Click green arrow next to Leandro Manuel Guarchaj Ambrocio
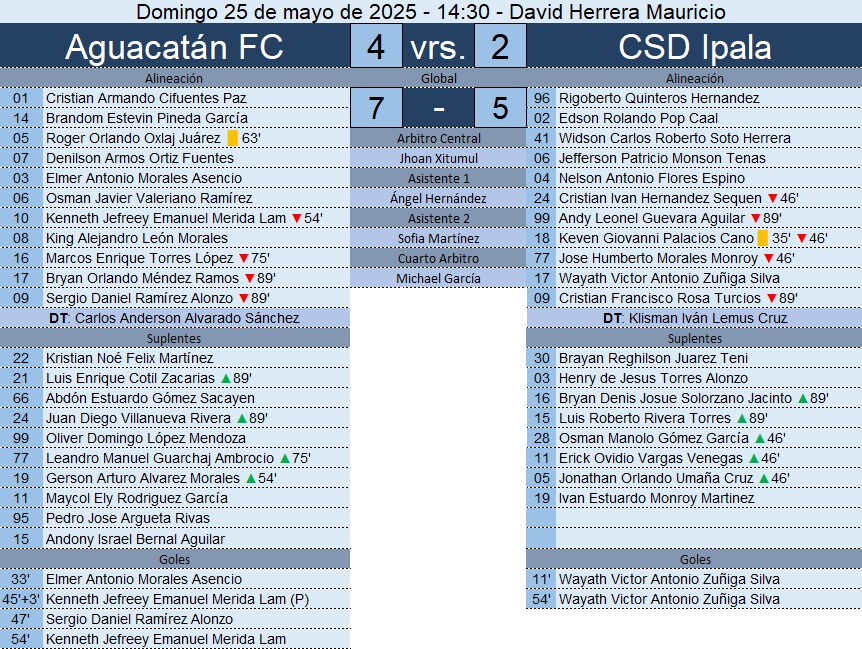The image size is (862, 649). [x=284, y=458]
